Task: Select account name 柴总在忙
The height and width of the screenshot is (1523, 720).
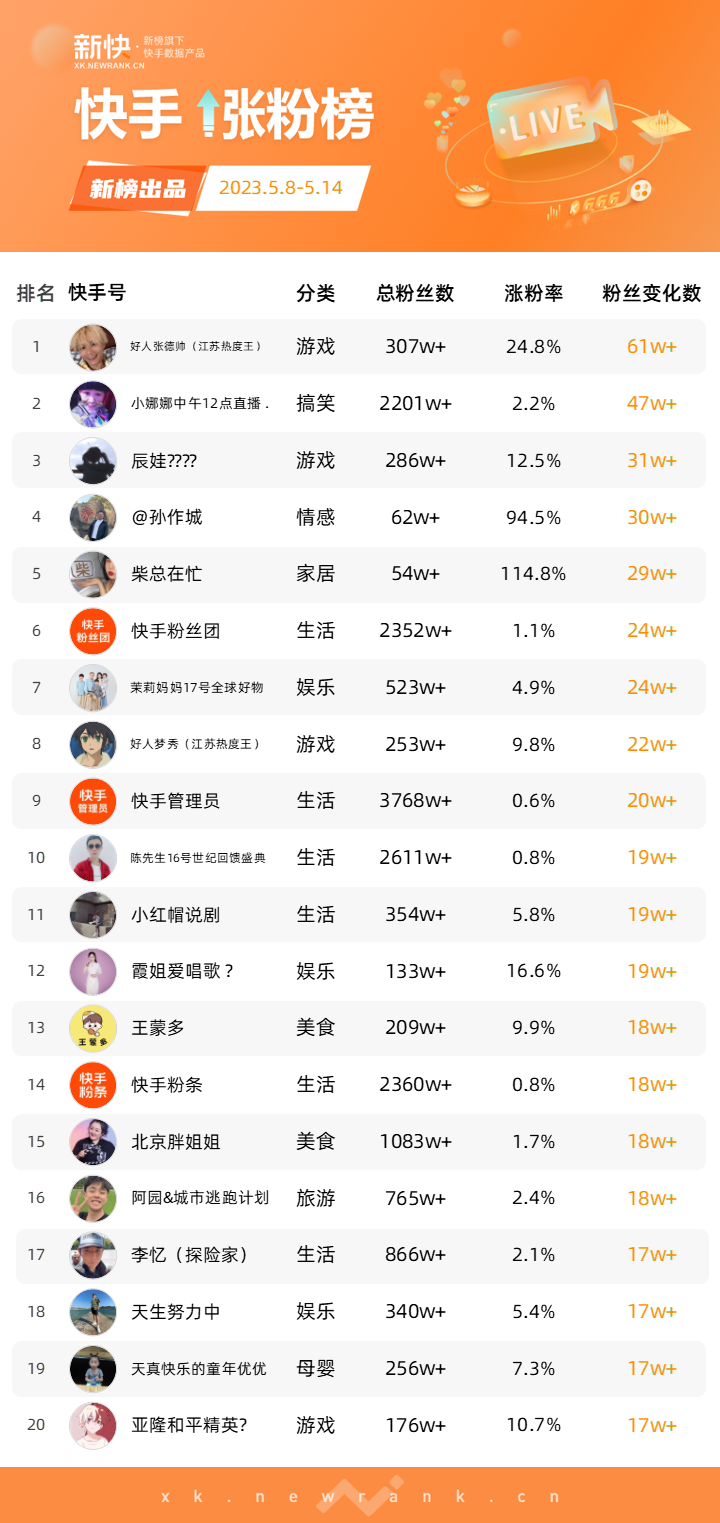Action: tap(167, 574)
